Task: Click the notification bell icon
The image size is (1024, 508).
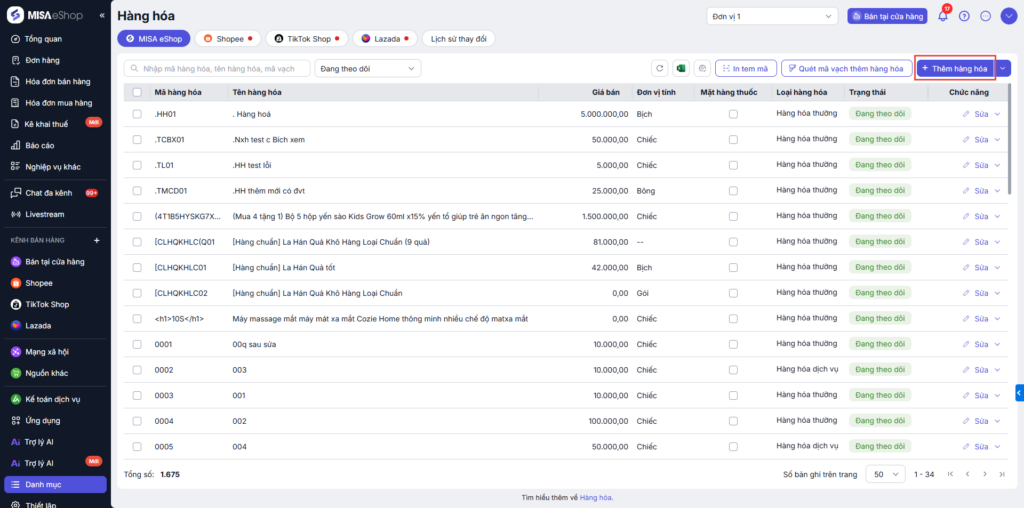Action: (x=942, y=16)
